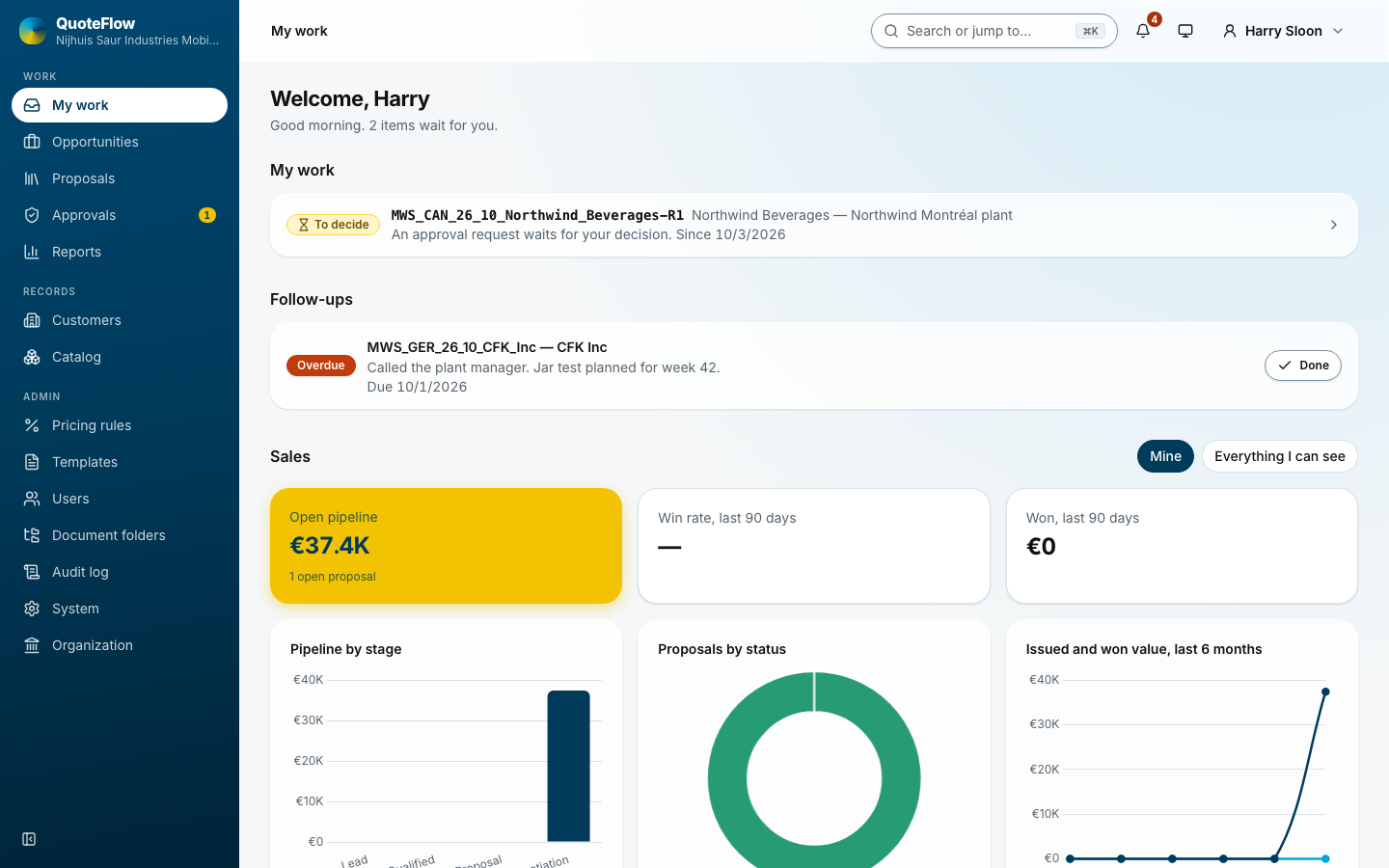Click the Document folders icon

coord(32,535)
